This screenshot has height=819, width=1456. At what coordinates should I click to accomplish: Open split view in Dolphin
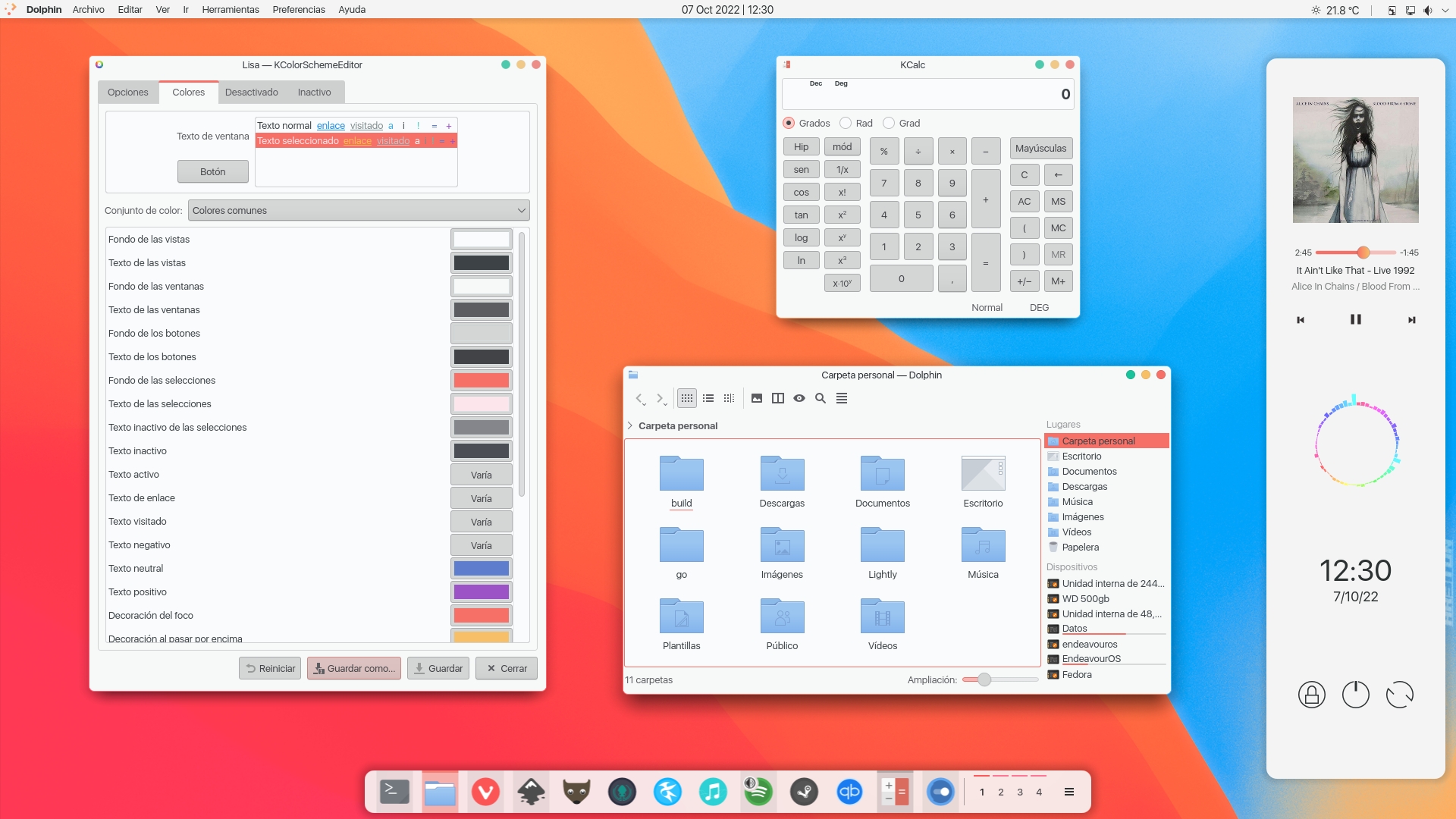point(777,398)
